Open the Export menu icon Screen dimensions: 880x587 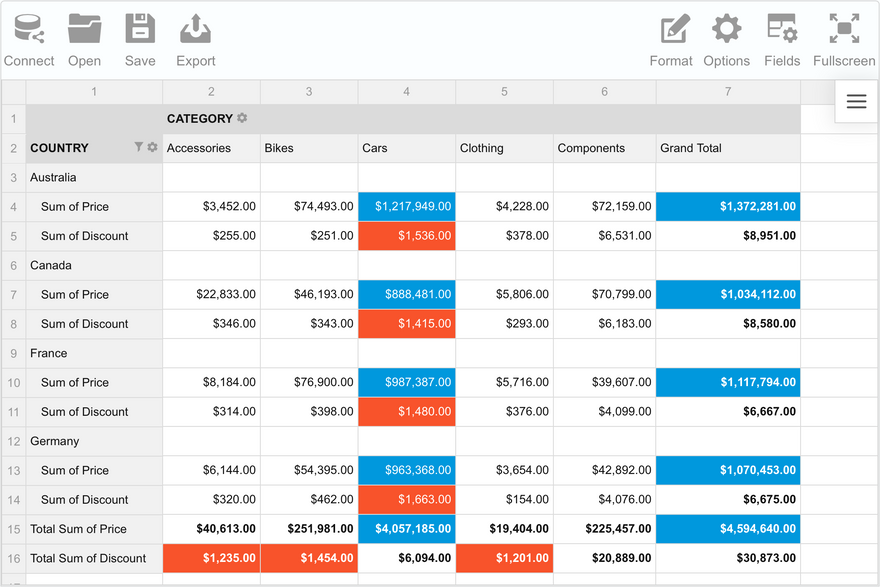195,30
